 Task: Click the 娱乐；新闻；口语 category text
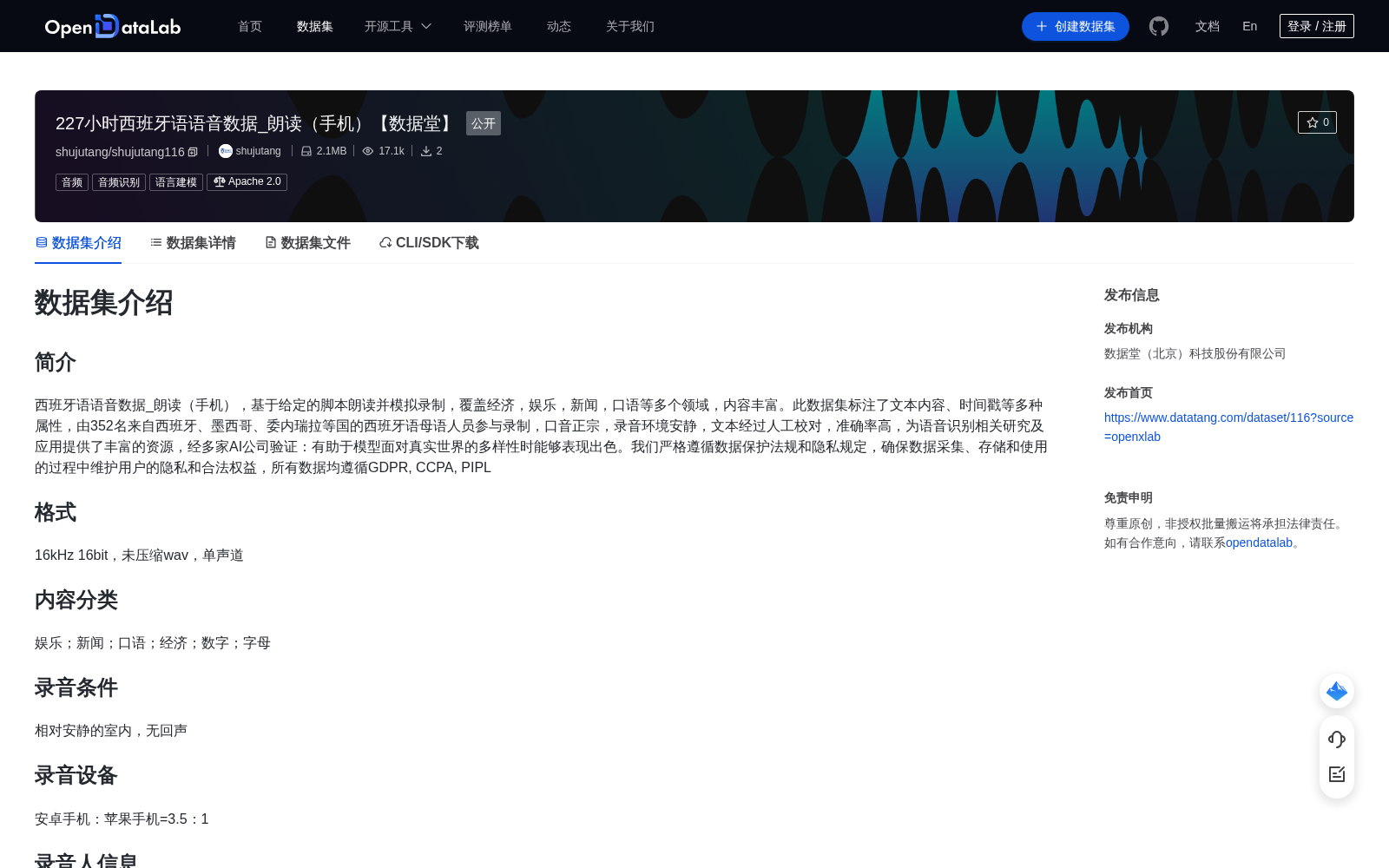[153, 643]
